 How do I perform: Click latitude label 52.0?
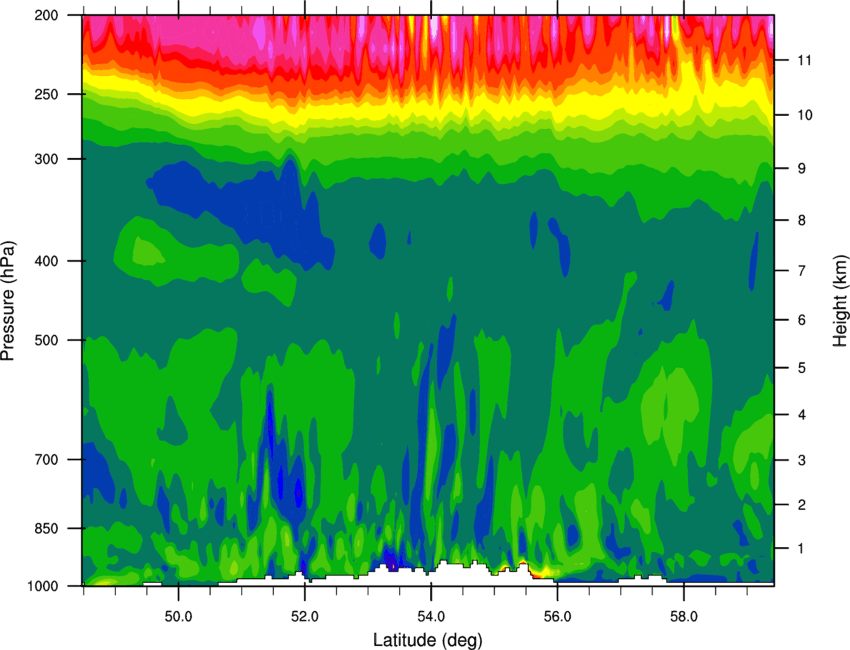pyautogui.click(x=305, y=616)
